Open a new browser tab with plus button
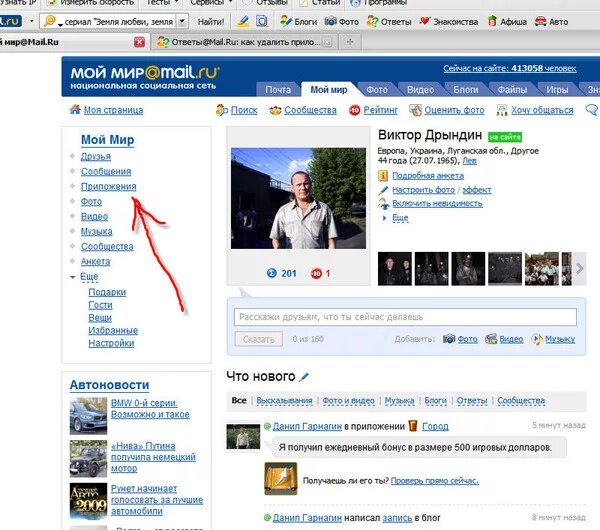 pos(350,42)
